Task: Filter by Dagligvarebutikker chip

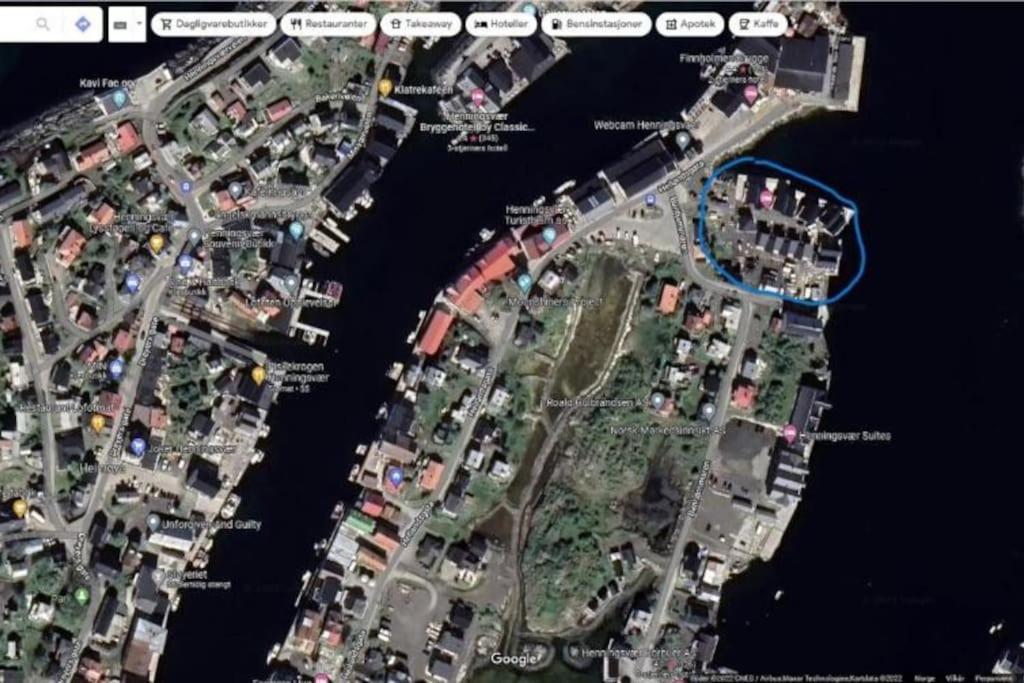Action: (x=214, y=24)
